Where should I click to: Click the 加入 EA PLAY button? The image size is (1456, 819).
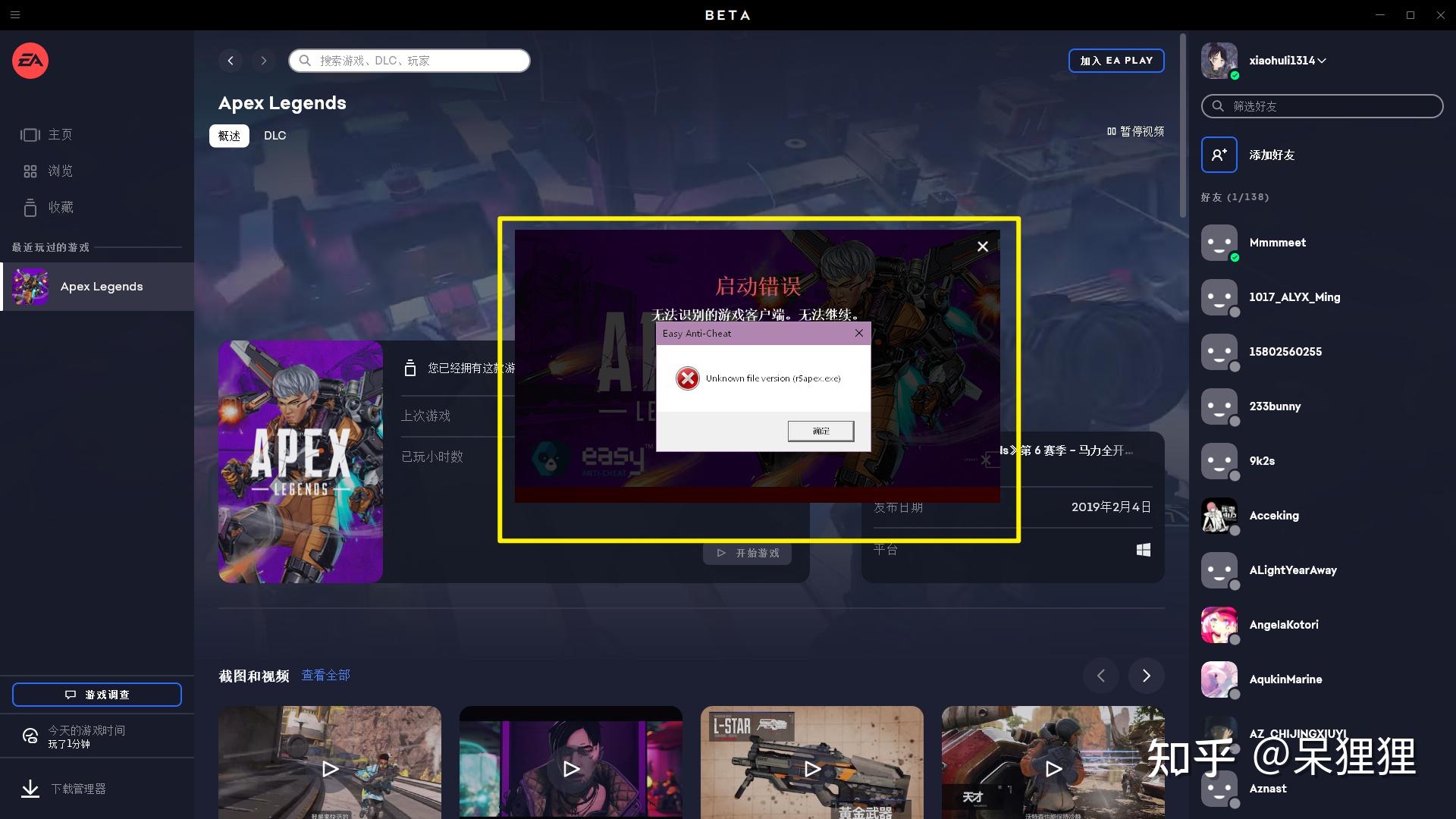coord(1116,61)
